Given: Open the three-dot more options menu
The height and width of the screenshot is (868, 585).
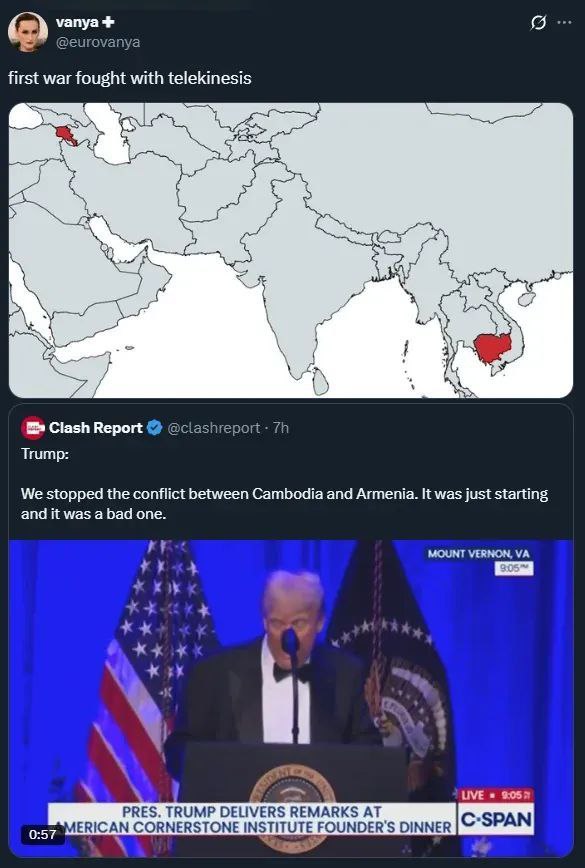Looking at the screenshot, I should coord(564,23).
